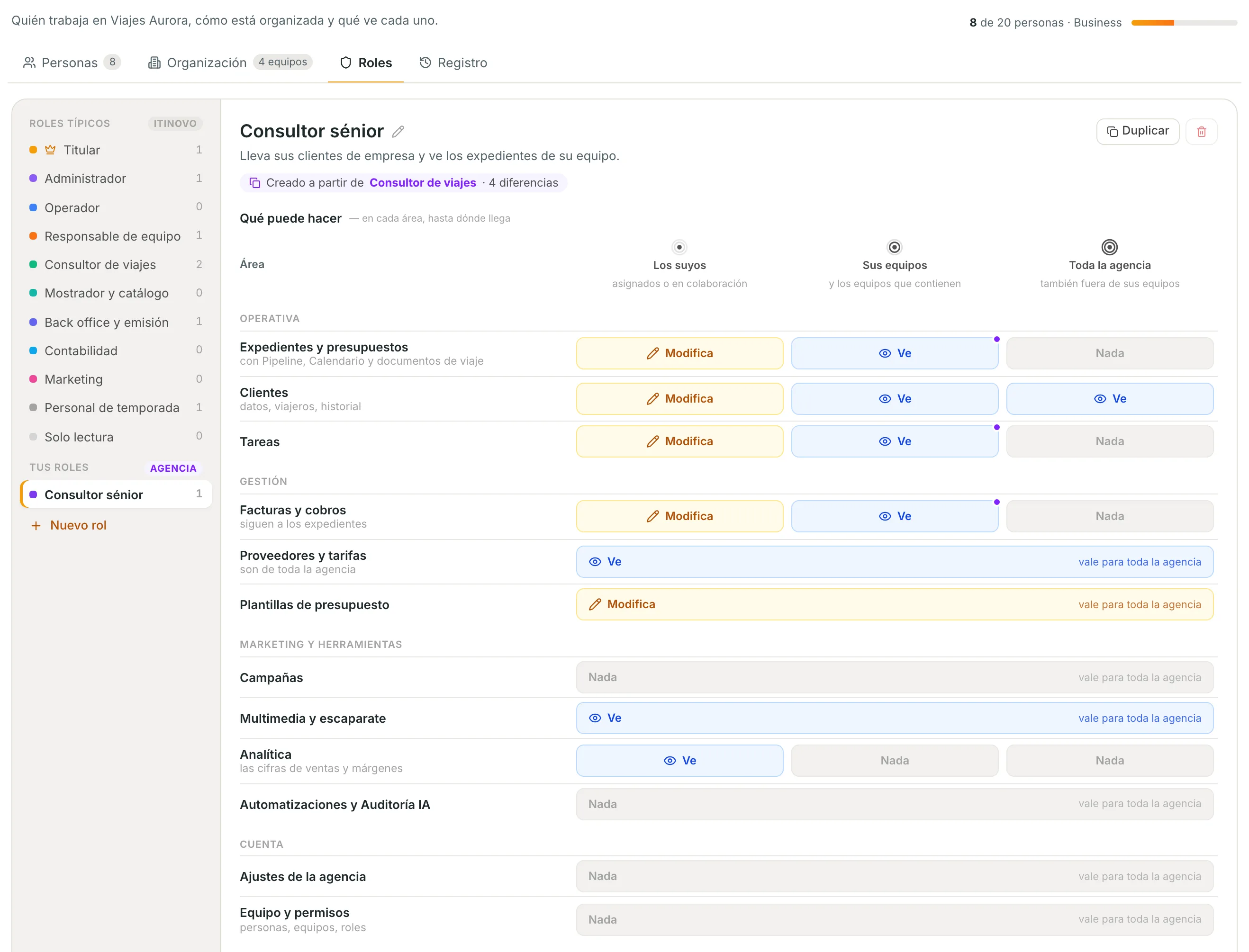Click the red trash delete-role icon

click(x=1201, y=132)
